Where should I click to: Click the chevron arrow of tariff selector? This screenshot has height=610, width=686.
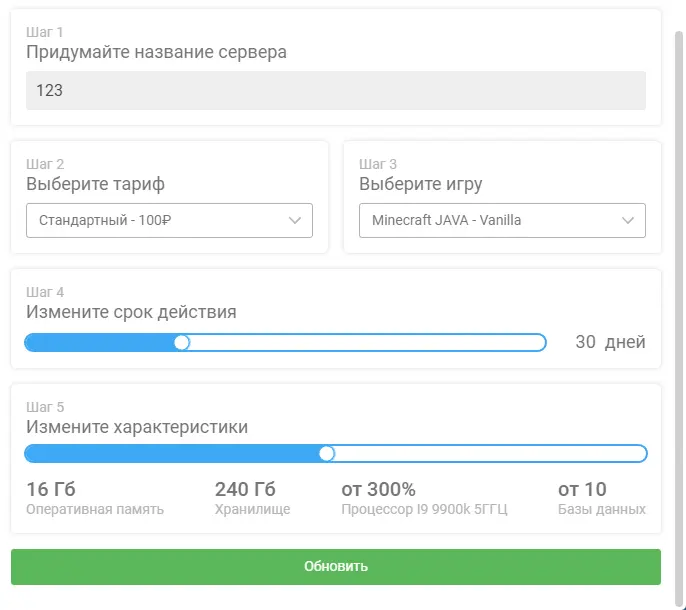[x=296, y=221]
